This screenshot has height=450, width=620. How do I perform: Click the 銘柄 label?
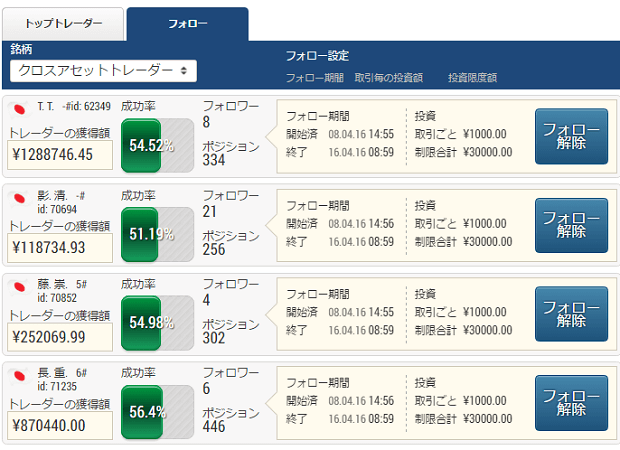21,49
